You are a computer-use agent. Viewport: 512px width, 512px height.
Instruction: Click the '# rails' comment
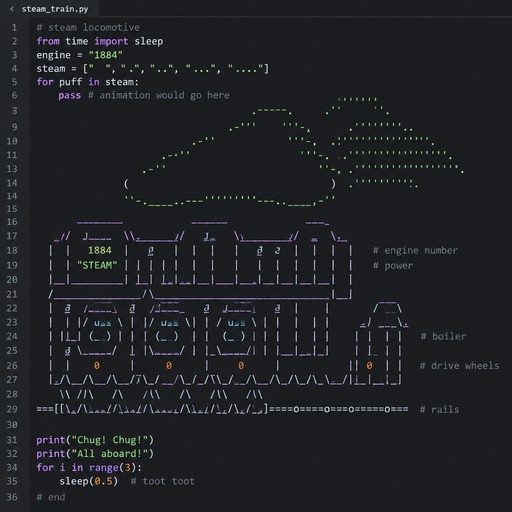[x=440, y=409]
